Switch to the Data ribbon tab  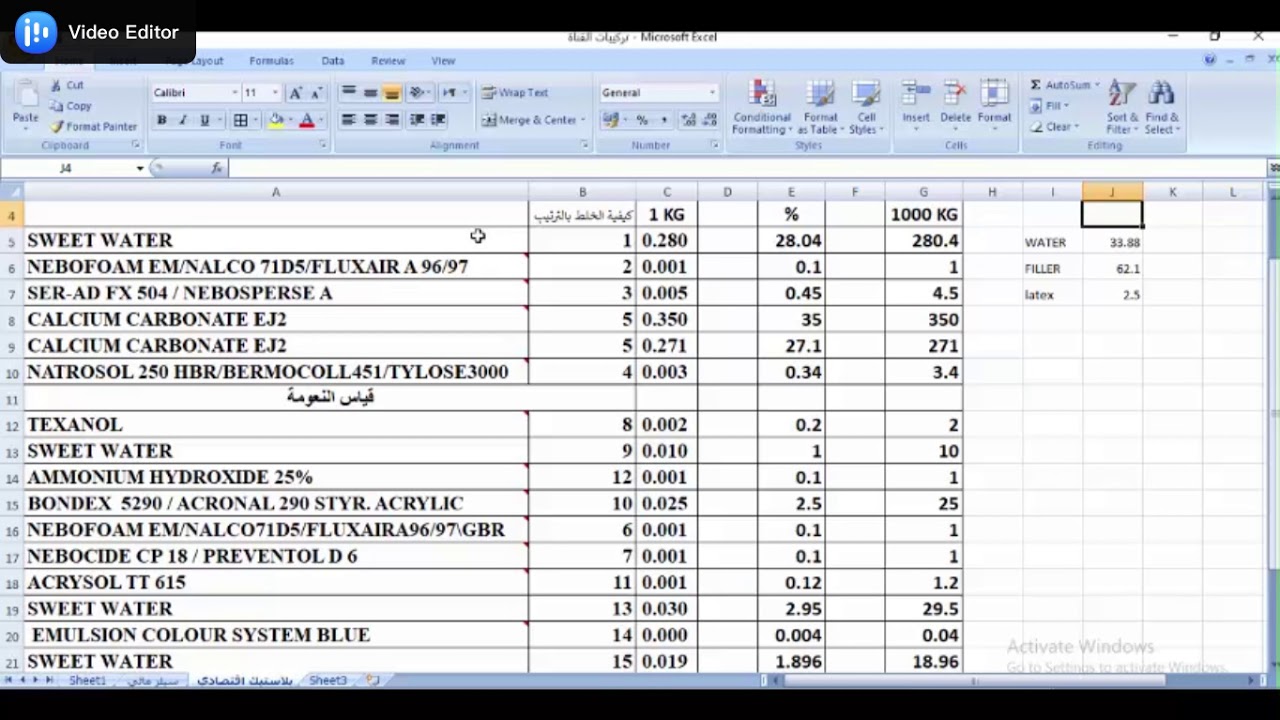point(333,61)
